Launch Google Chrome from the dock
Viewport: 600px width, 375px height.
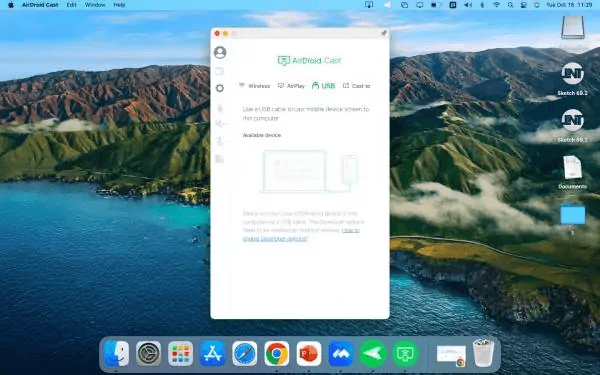(276, 354)
